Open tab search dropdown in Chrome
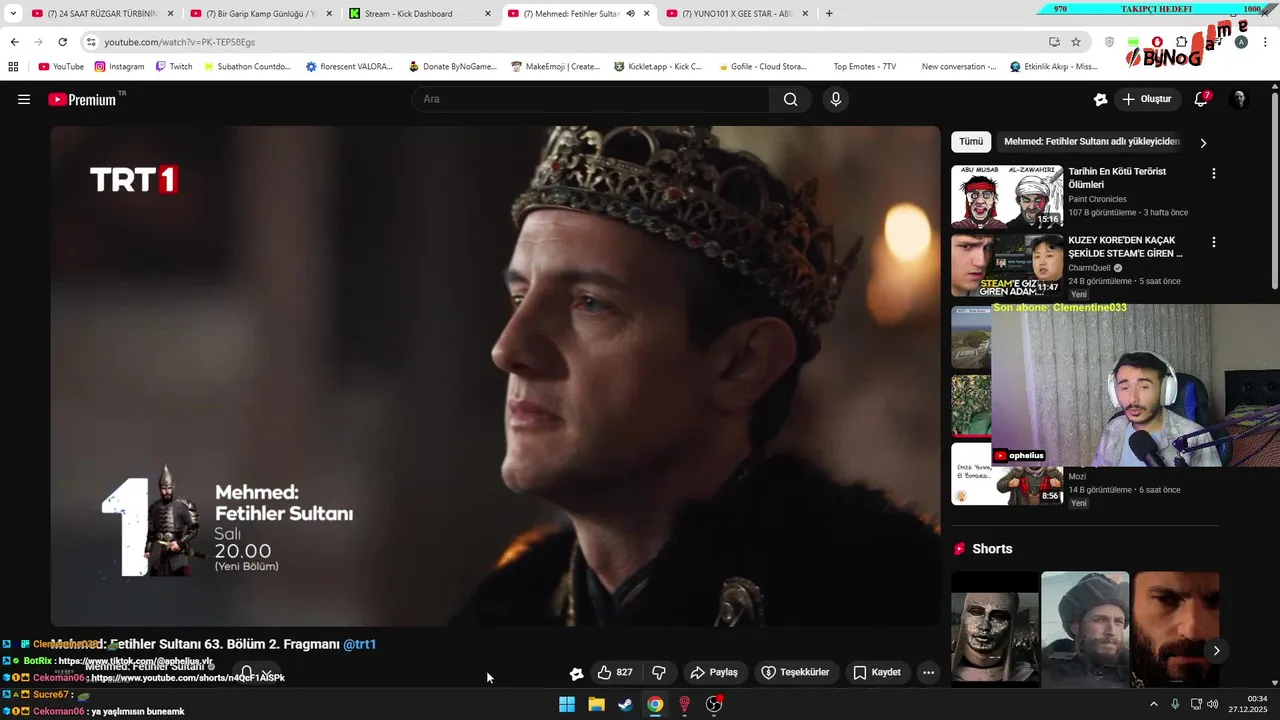1280x720 pixels. pos(13,14)
